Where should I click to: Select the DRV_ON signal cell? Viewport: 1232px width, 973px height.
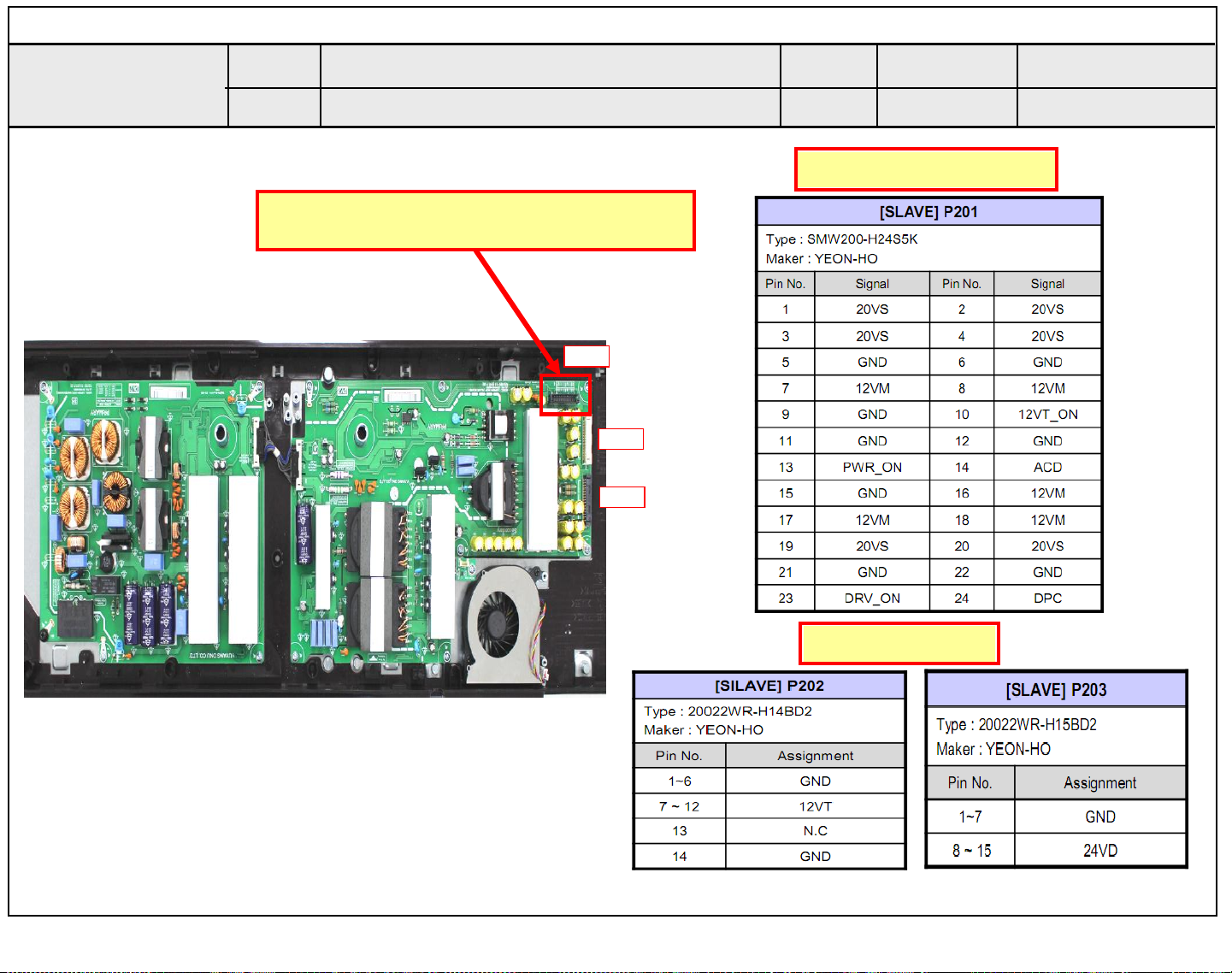pos(872,599)
